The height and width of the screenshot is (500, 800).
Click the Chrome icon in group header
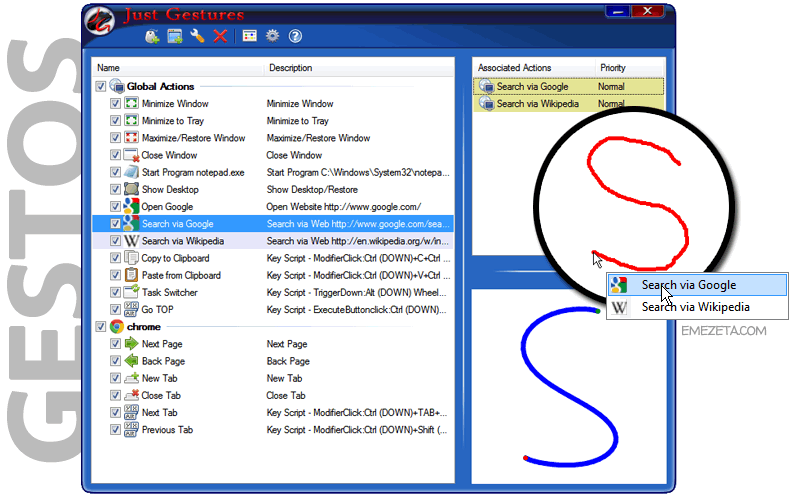click(117, 327)
